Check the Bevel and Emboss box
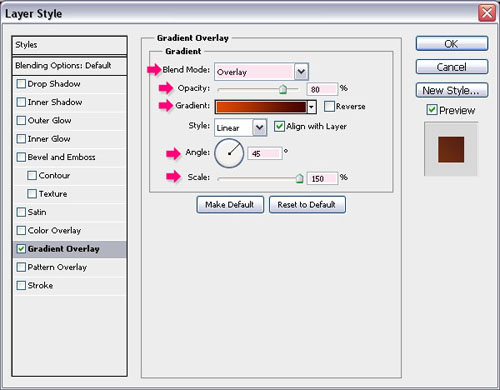500x390 pixels. pyautogui.click(x=21, y=157)
